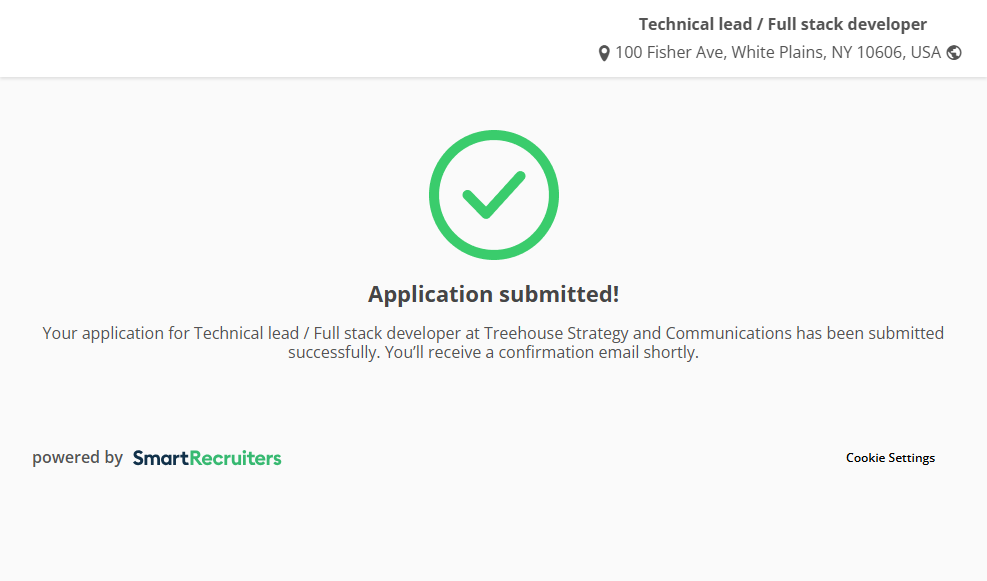Click the green checkmark success icon

[x=493, y=195]
